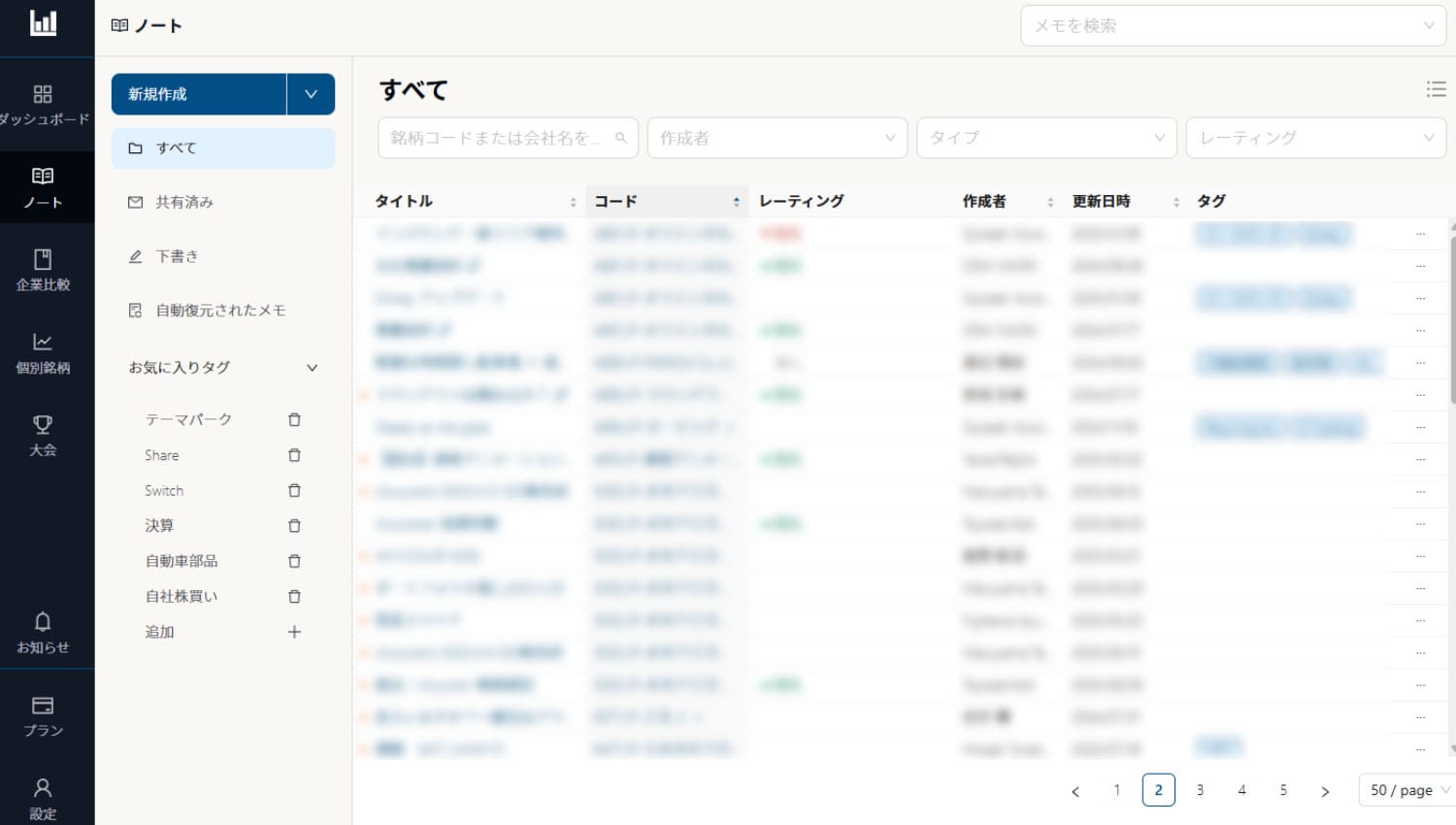Open the 作成者 filter dropdown
The height and width of the screenshot is (825, 1456).
(777, 138)
